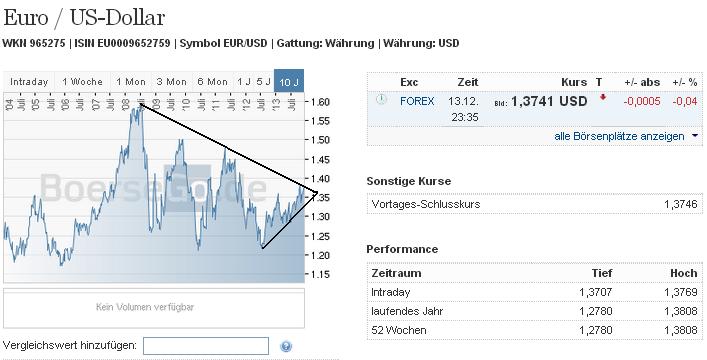This screenshot has height=360, width=707.
Task: Select the 5 J chart tab
Action: click(x=264, y=82)
